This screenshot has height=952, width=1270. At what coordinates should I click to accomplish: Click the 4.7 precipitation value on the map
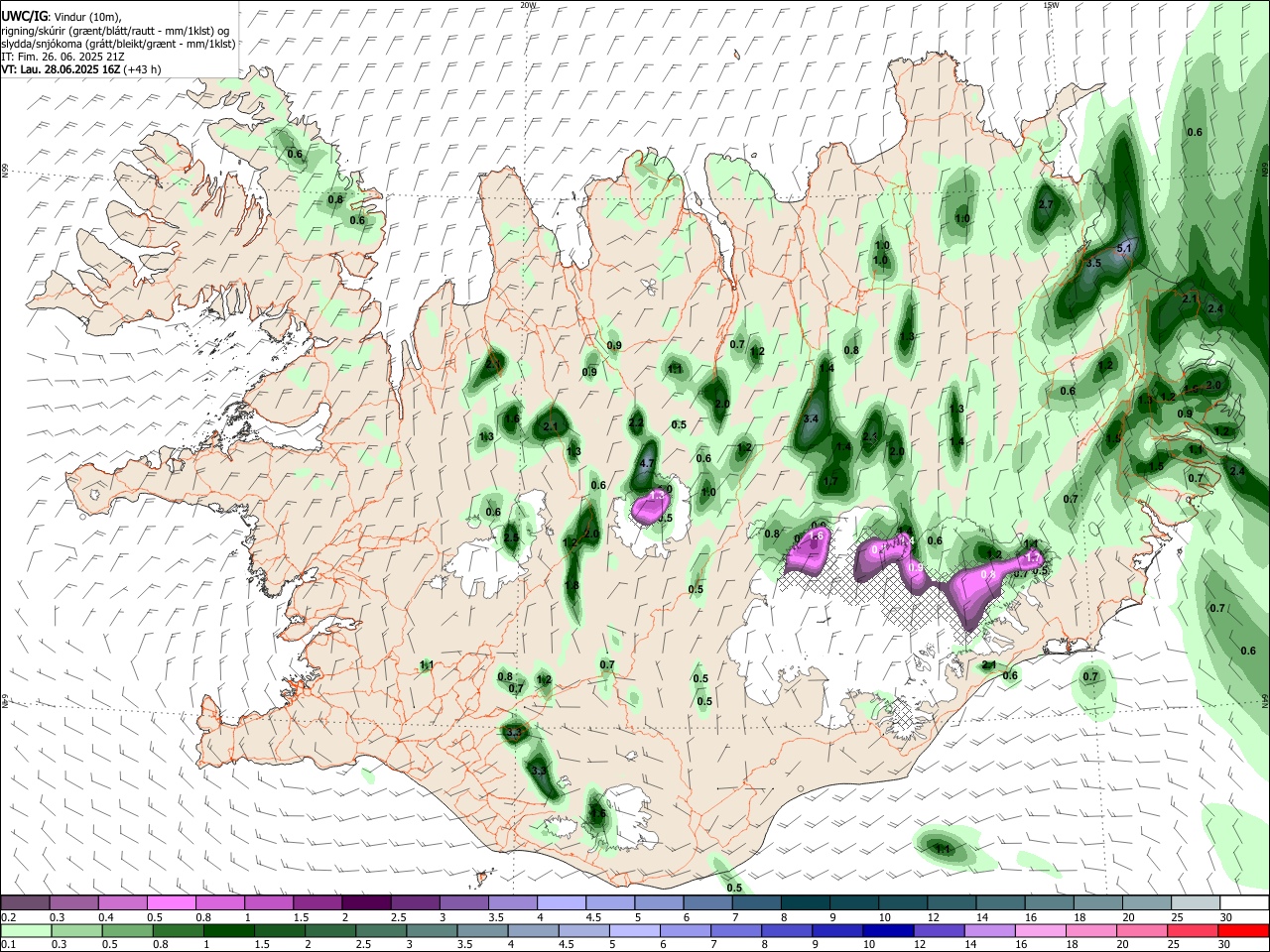coord(648,464)
